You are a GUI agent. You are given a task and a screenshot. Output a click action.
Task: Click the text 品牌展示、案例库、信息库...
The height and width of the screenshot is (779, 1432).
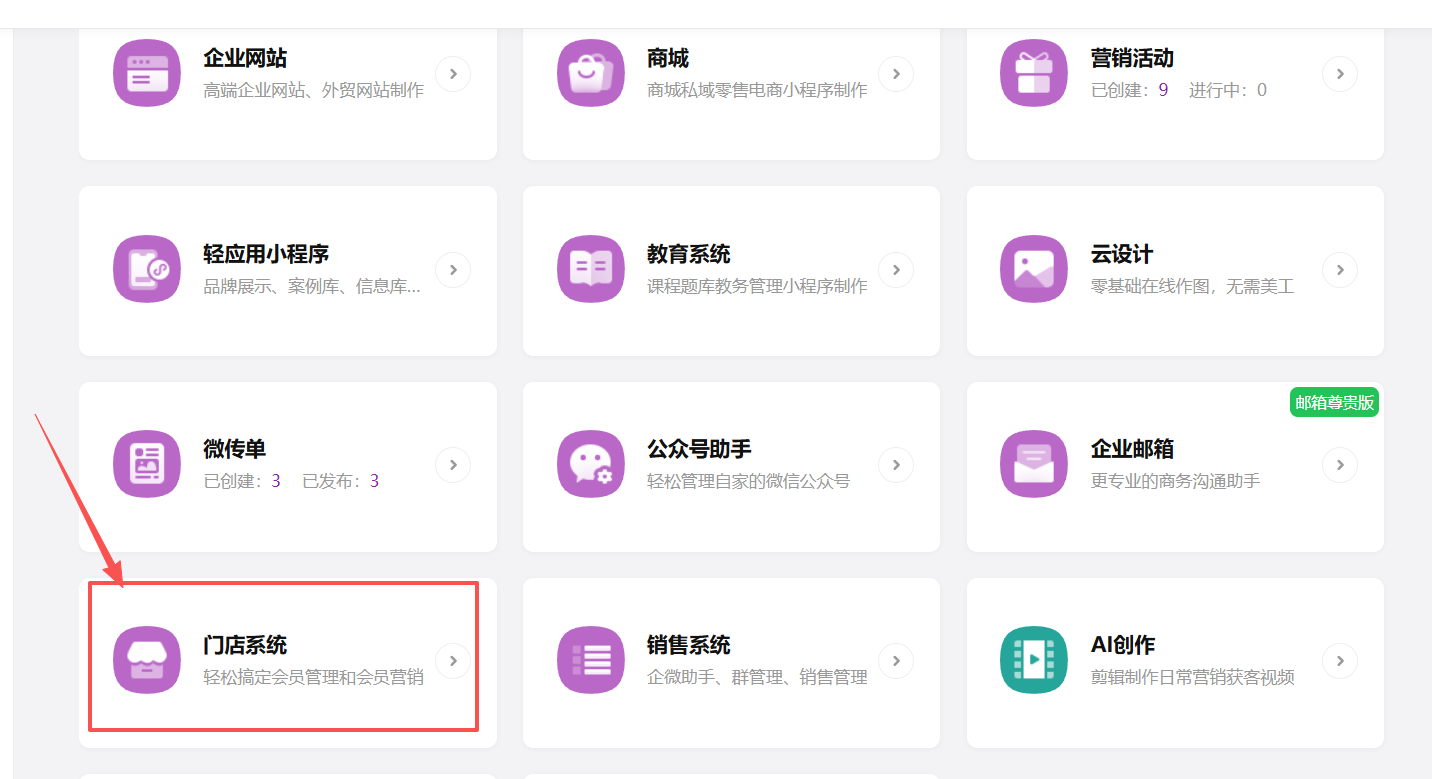[312, 286]
